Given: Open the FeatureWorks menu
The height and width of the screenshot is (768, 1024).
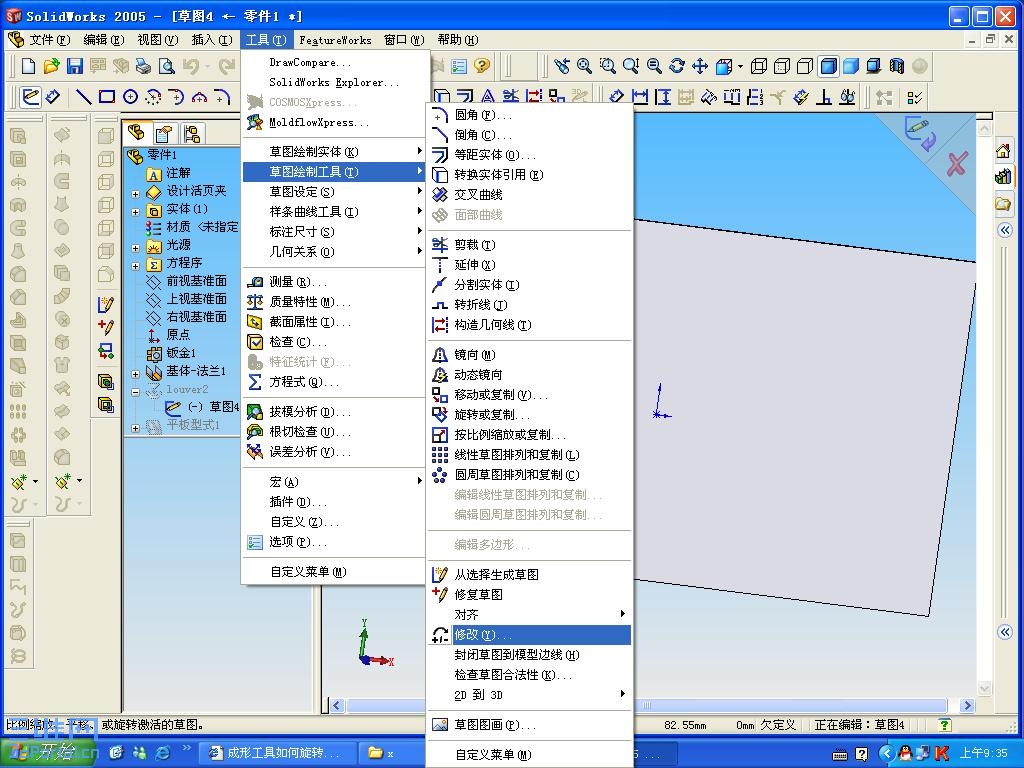Looking at the screenshot, I should click(x=335, y=40).
